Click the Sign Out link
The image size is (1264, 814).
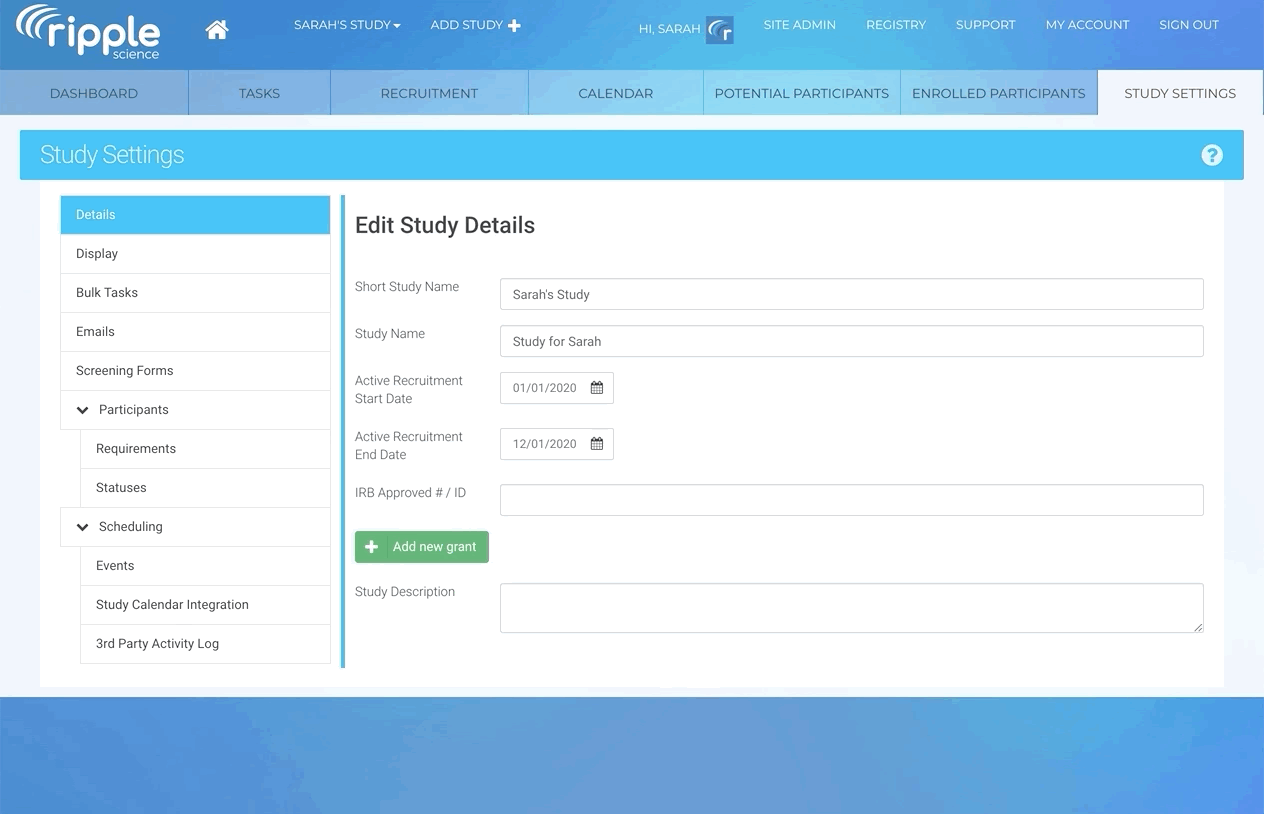click(1188, 25)
